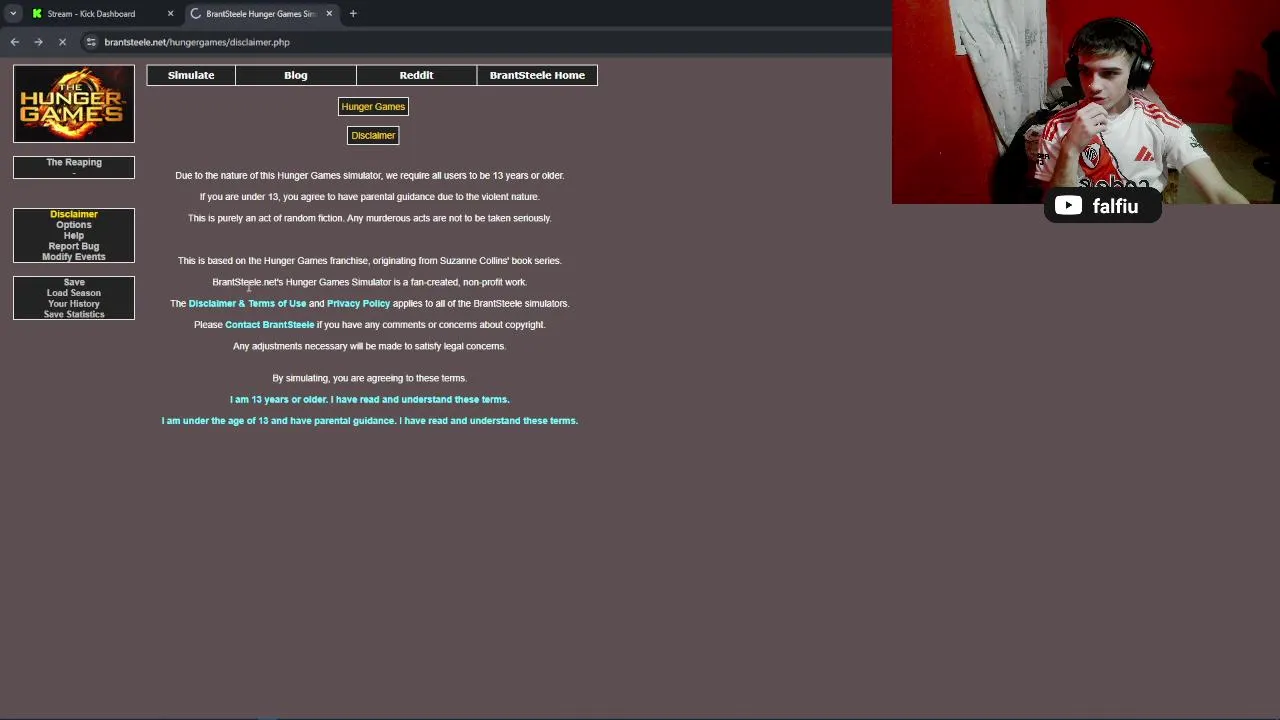Click the yellow Hunger Games button
The width and height of the screenshot is (1280, 720).
point(373,106)
